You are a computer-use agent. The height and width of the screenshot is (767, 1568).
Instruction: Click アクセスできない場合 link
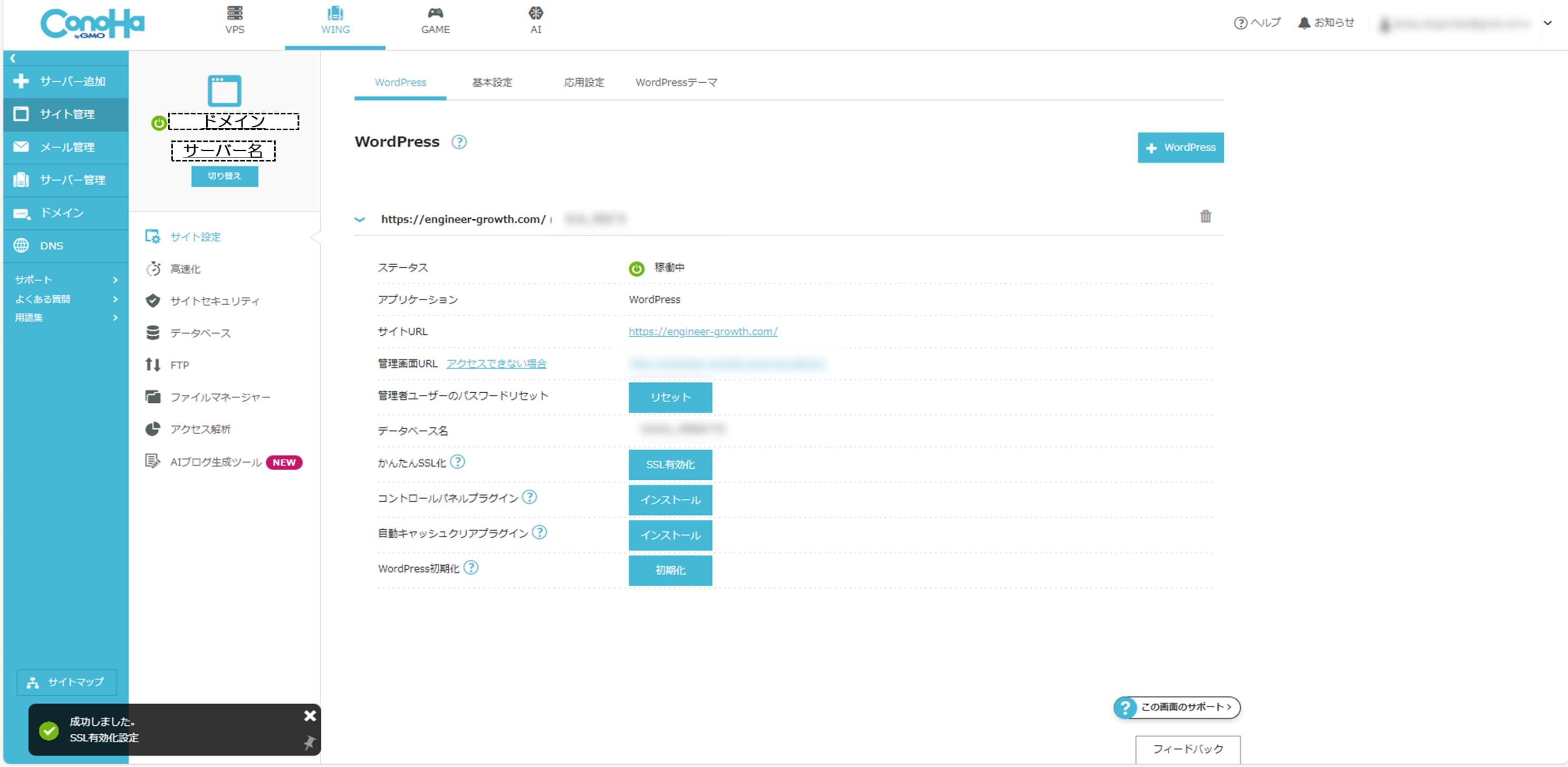point(496,364)
